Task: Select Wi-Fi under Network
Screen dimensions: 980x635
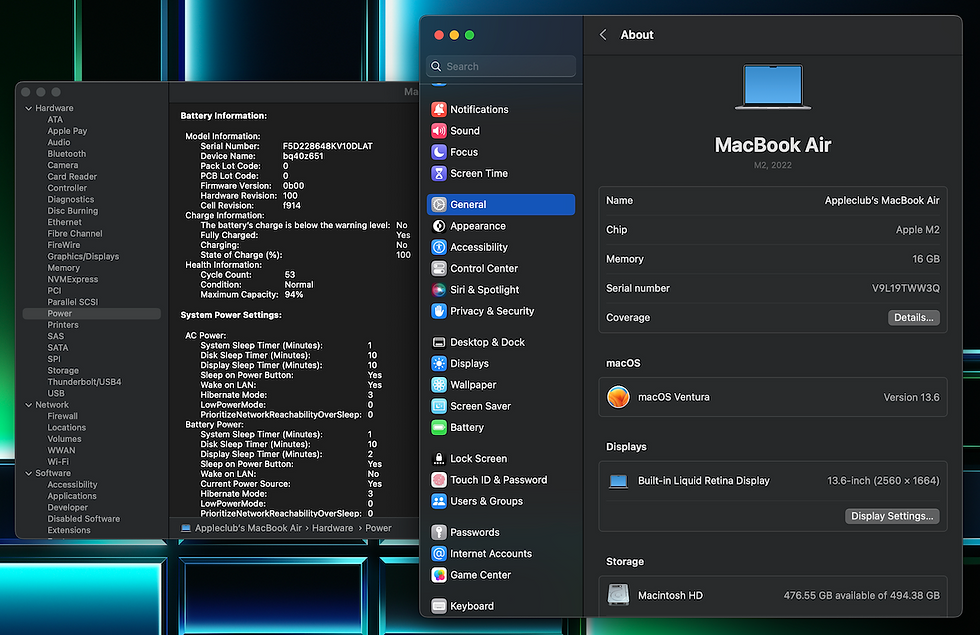Action: point(58,462)
